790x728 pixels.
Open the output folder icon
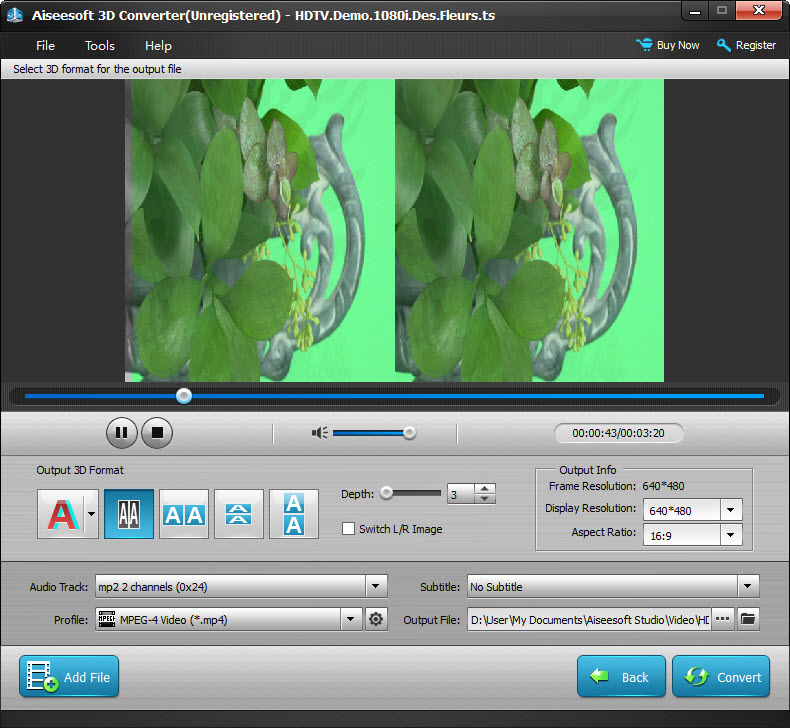pyautogui.click(x=748, y=620)
